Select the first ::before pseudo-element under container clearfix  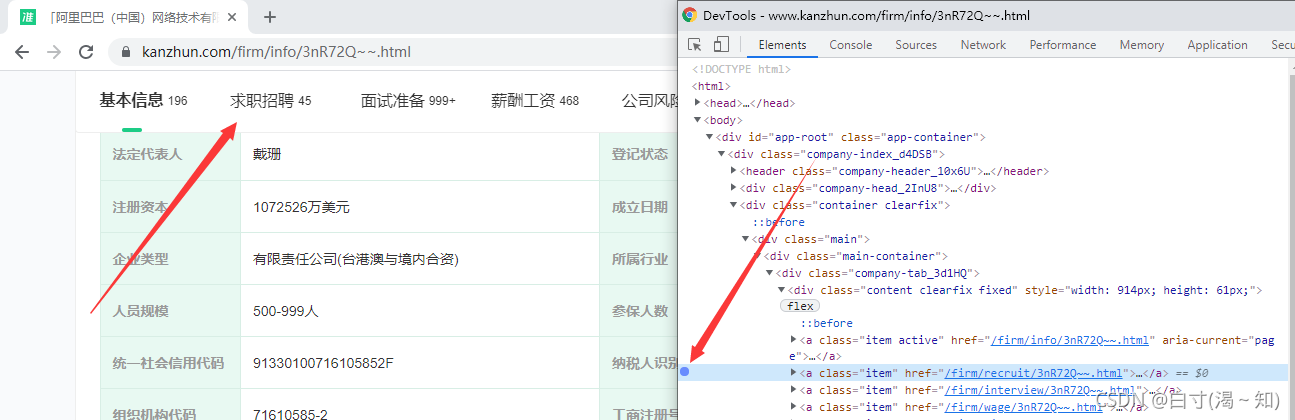click(x=779, y=222)
